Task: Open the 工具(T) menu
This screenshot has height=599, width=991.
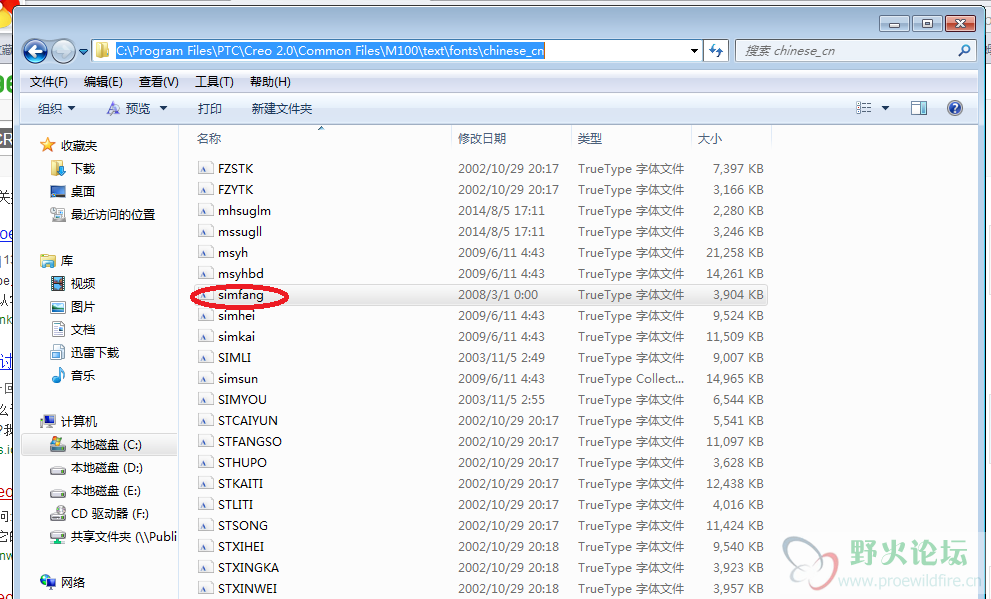Action: click(214, 82)
